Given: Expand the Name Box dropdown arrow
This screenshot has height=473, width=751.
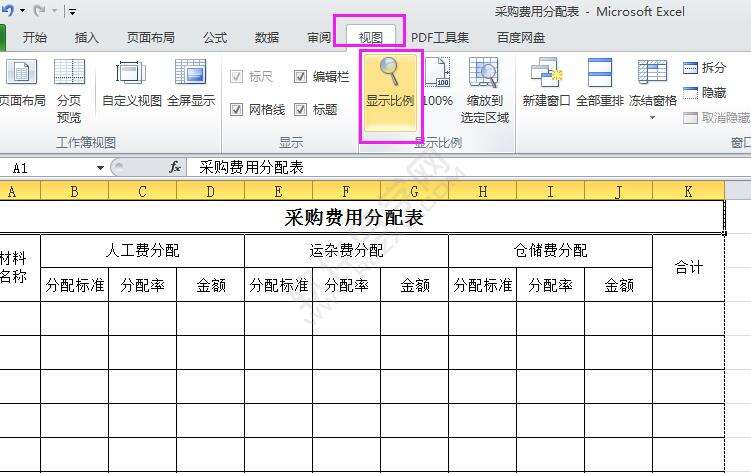Looking at the screenshot, I should click(100, 168).
